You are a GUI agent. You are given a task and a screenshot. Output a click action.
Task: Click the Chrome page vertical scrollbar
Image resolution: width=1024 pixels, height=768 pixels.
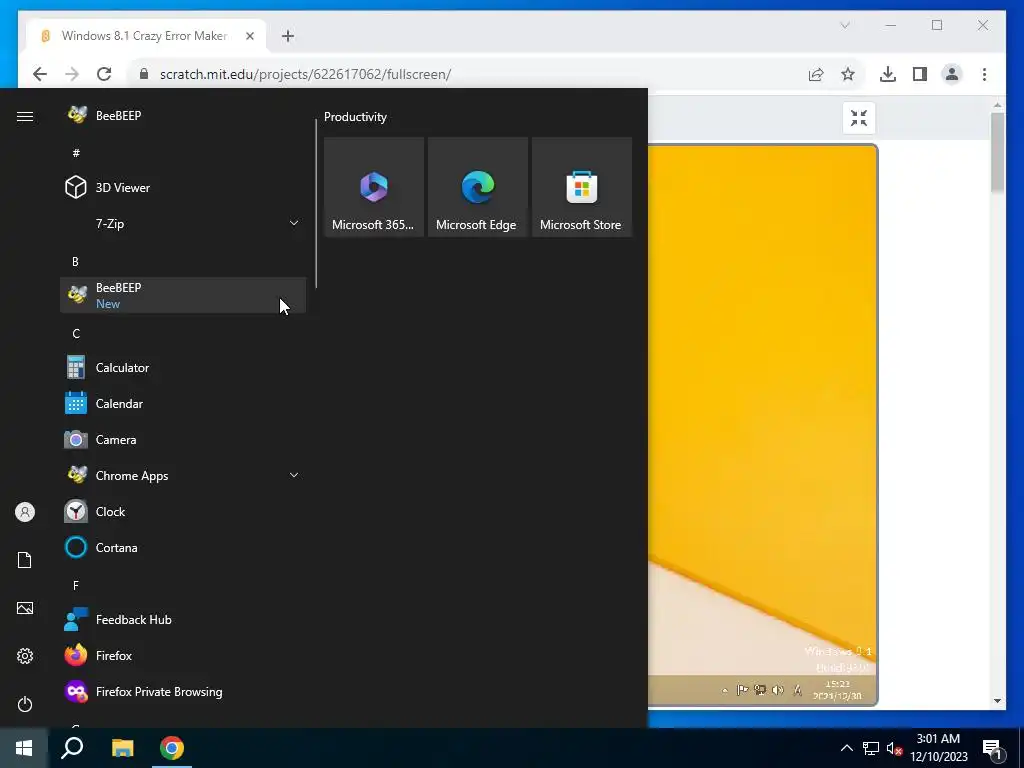(997, 152)
